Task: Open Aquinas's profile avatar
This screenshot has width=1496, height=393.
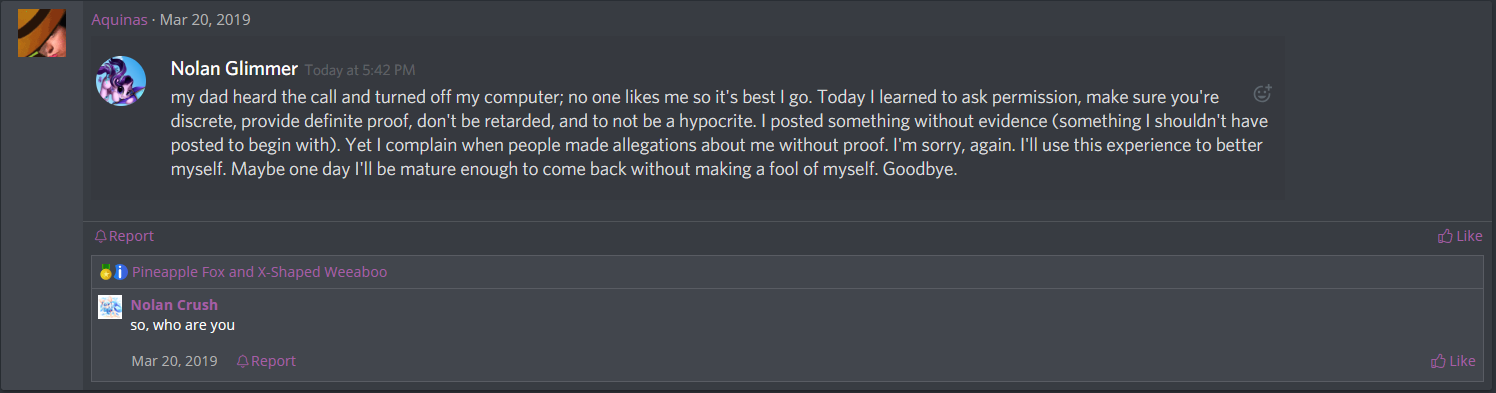Action: pos(42,33)
